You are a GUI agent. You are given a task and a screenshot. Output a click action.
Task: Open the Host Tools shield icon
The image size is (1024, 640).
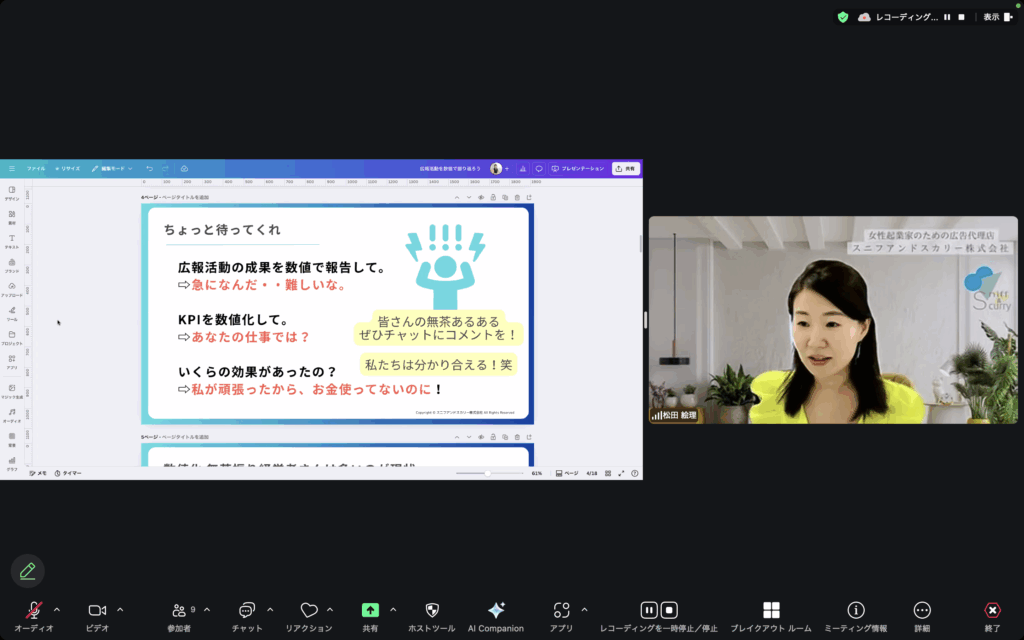coord(432,610)
